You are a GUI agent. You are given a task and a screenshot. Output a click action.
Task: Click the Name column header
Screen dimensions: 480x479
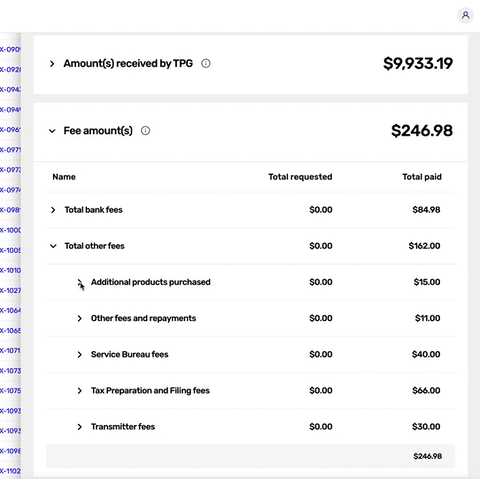pyautogui.click(x=64, y=177)
